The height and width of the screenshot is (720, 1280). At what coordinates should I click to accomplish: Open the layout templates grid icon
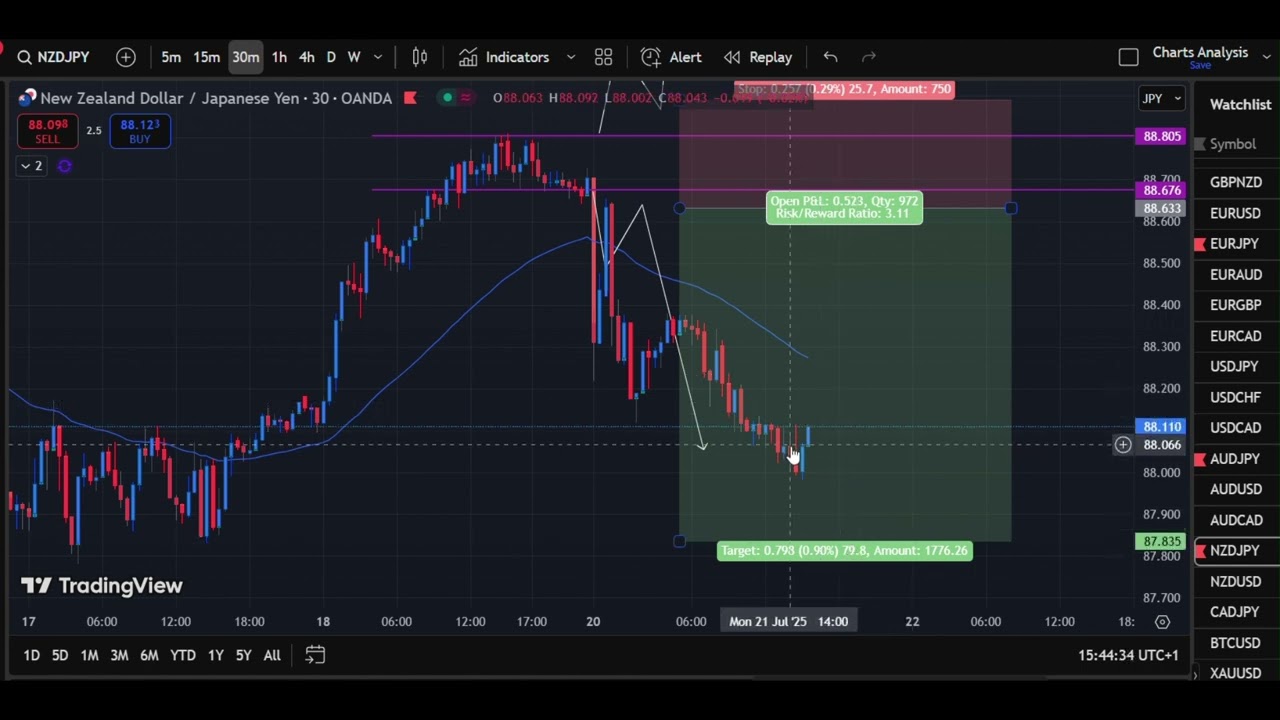tap(603, 58)
